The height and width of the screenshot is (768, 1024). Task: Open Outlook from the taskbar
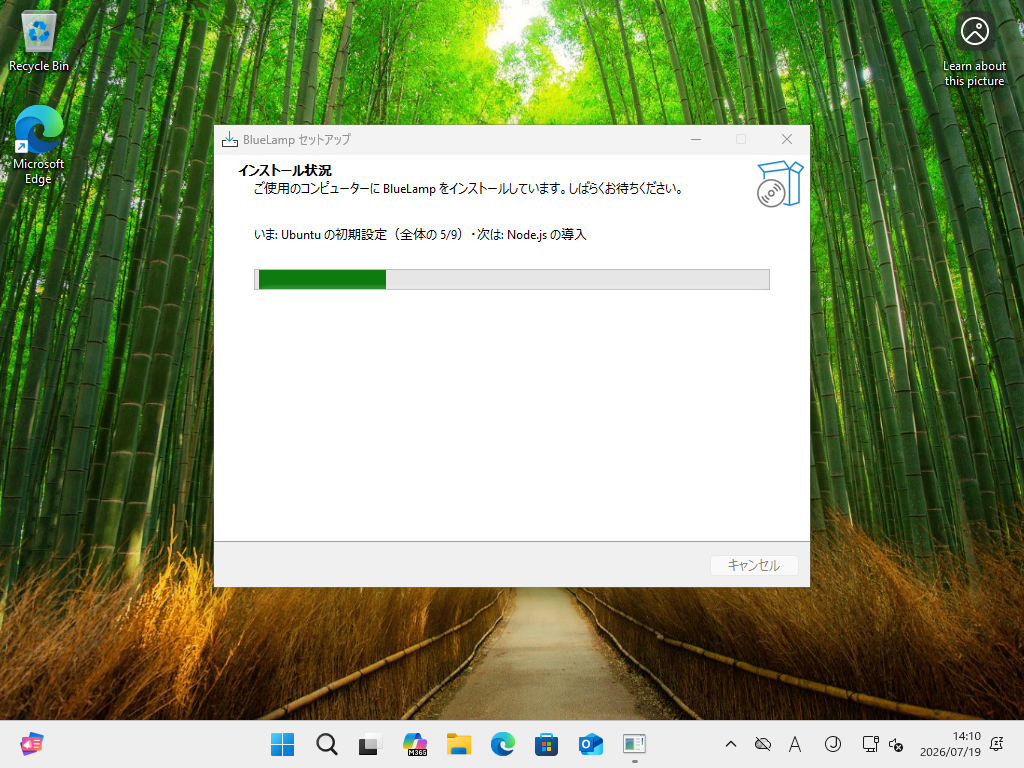pyautogui.click(x=590, y=744)
